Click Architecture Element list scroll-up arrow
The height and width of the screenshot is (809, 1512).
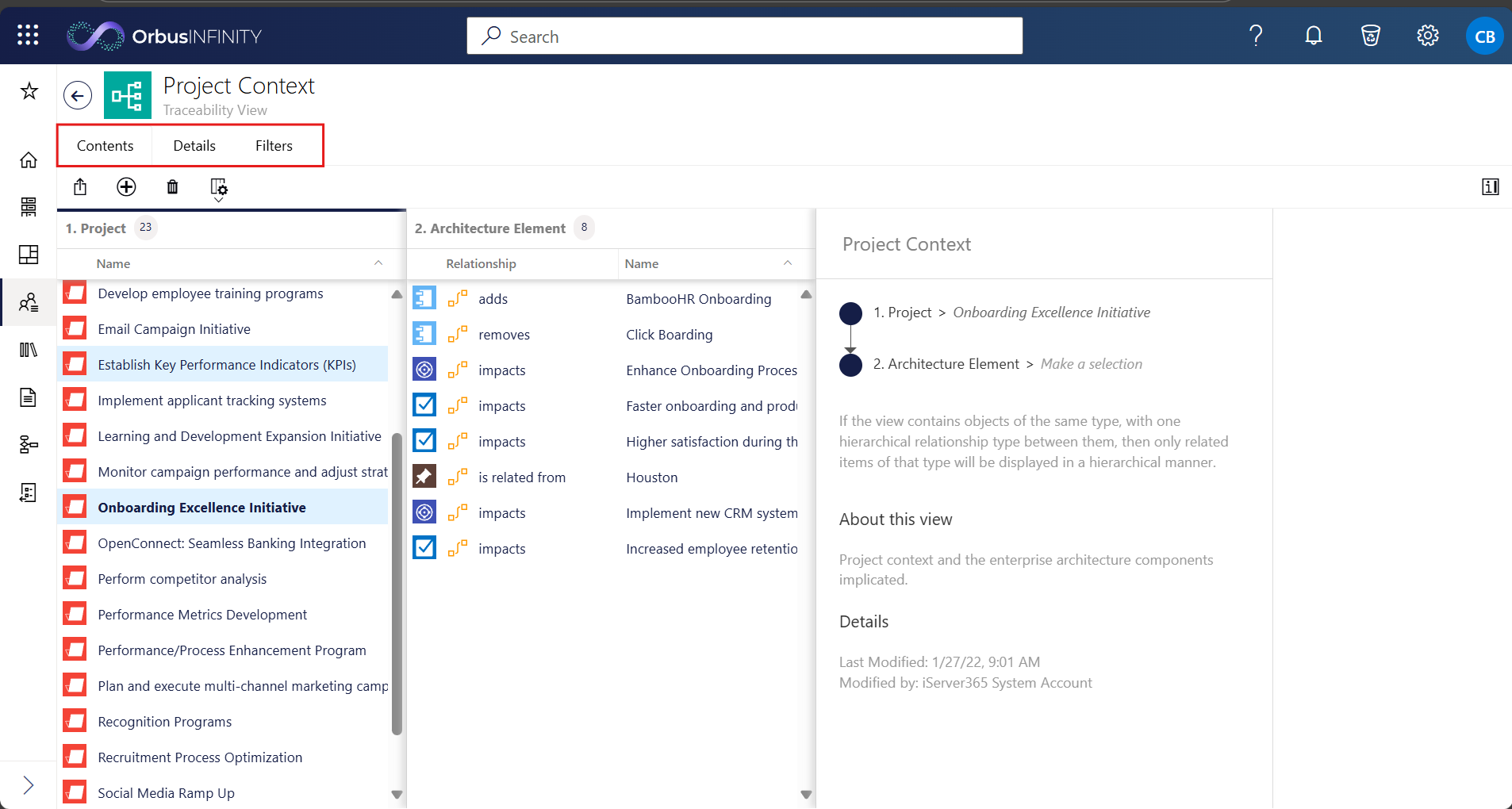[x=806, y=294]
